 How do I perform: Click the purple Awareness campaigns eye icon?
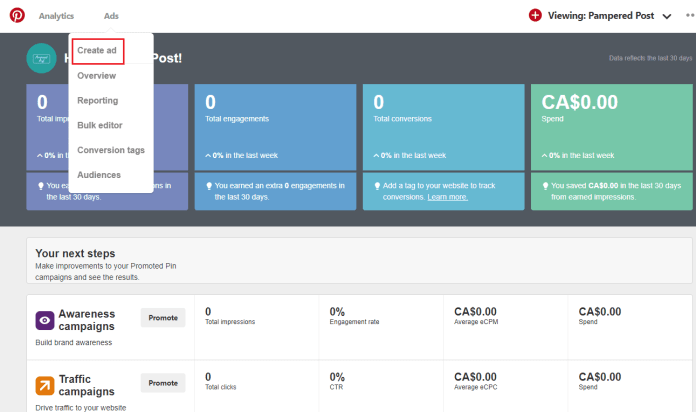45,320
